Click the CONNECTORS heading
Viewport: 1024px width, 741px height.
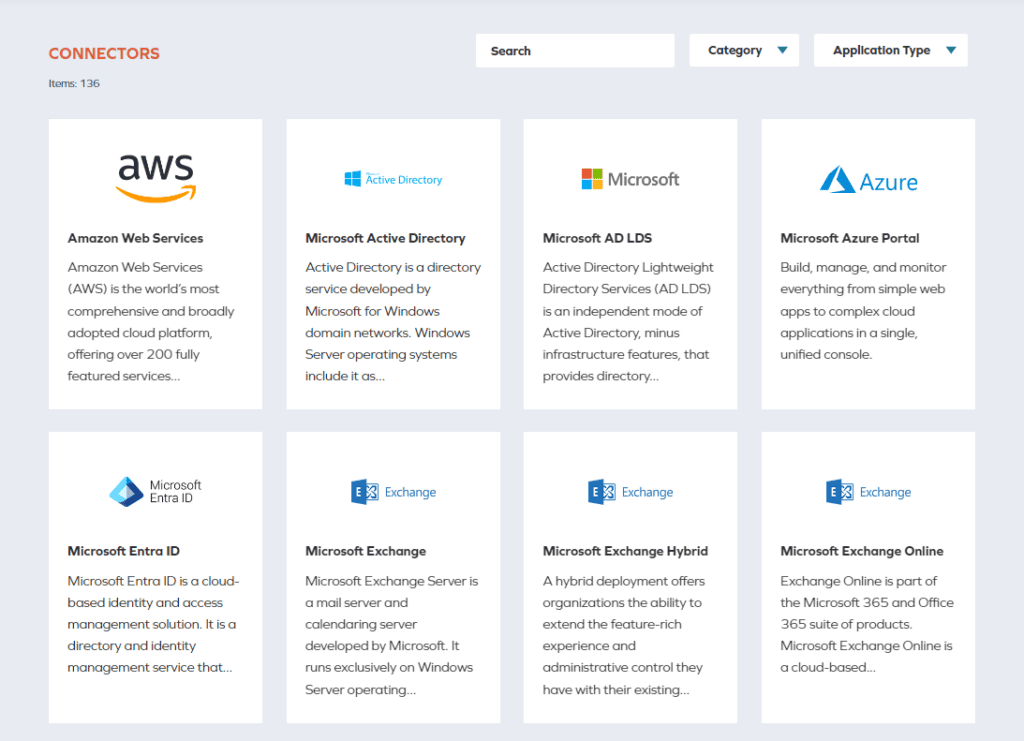pos(104,54)
